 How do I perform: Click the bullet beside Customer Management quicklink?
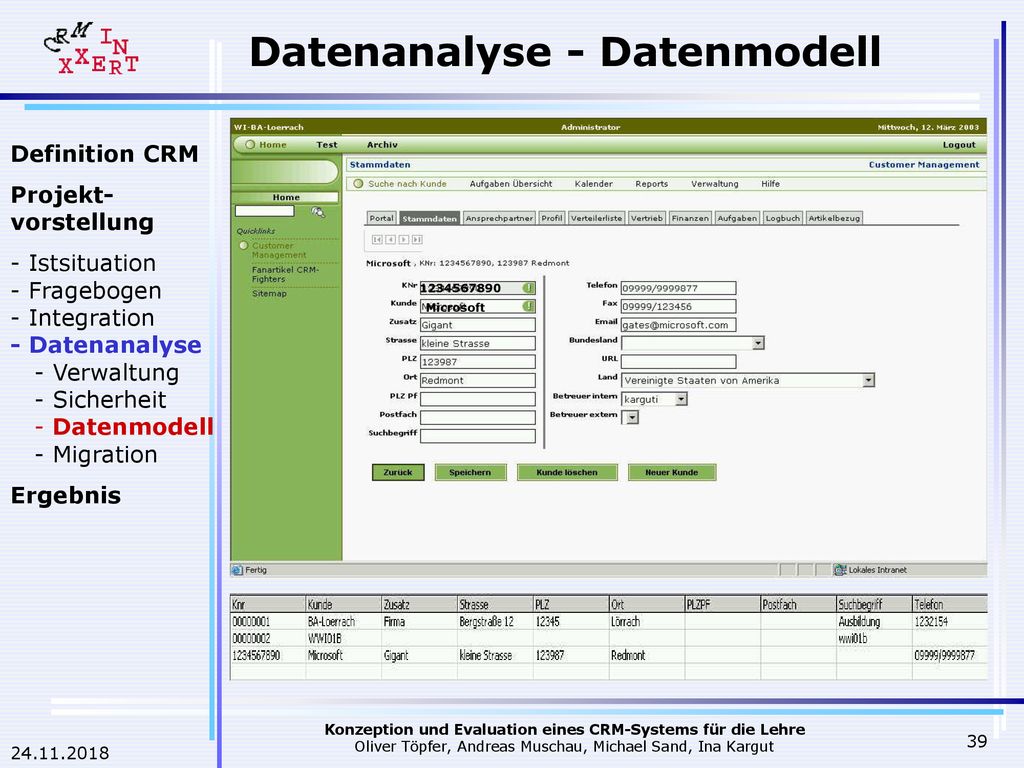click(244, 246)
